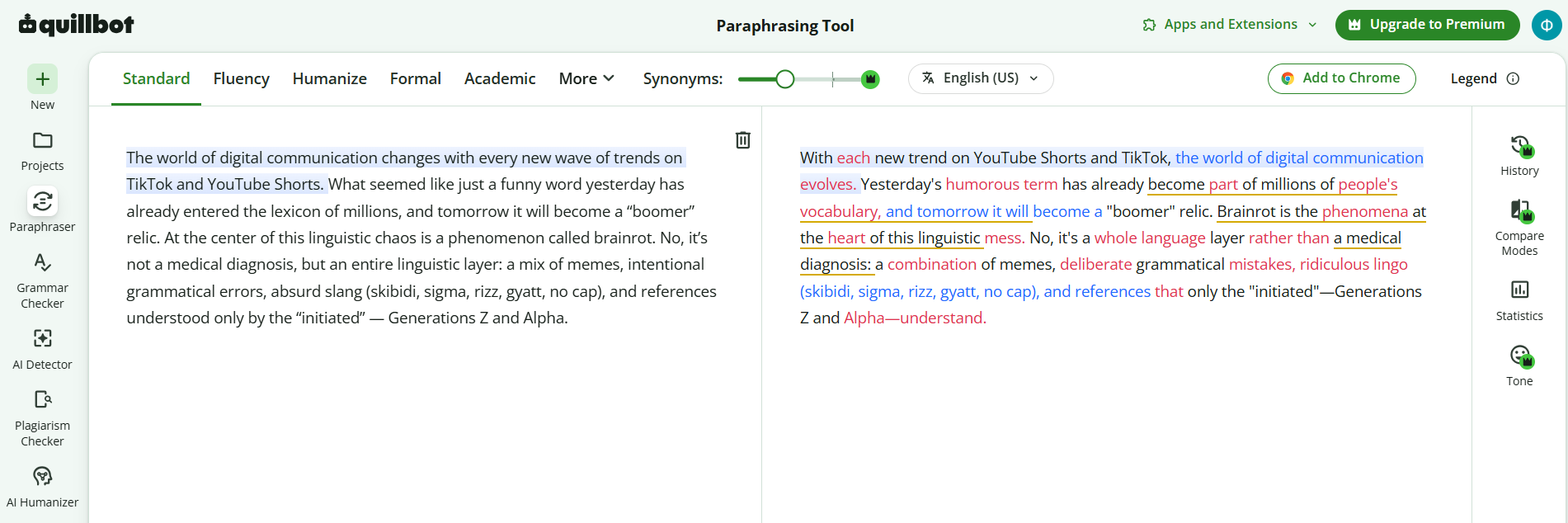Open Projects folder icon in sidebar

point(42,140)
